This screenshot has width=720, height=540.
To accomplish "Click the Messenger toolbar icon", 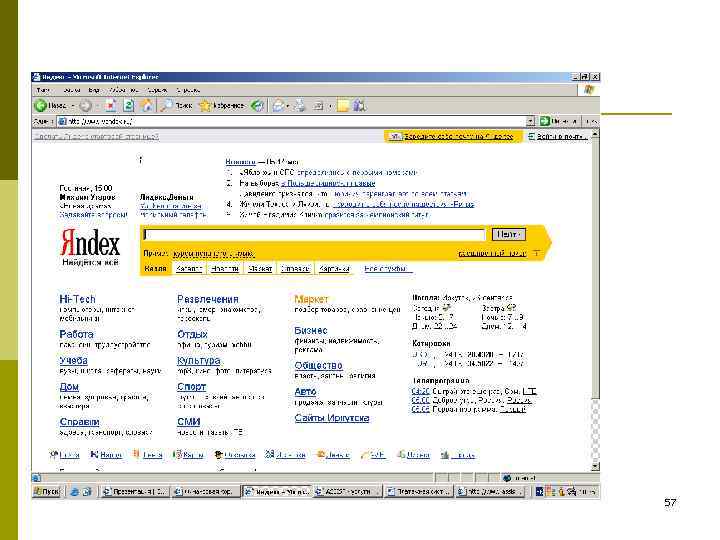I will coord(359,106).
